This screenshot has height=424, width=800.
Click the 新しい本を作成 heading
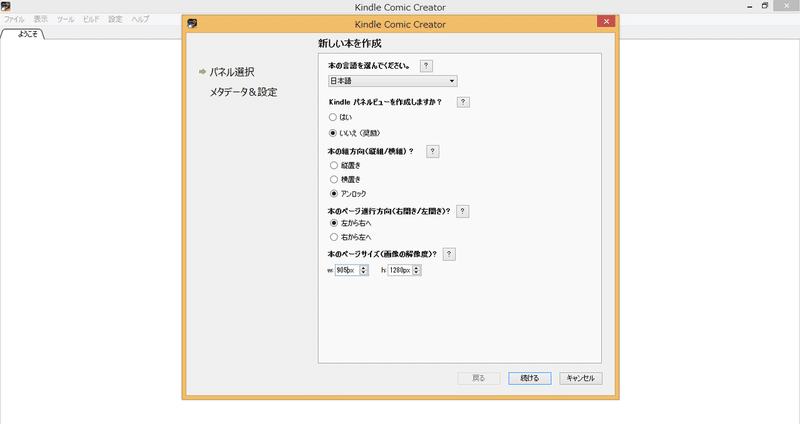coord(350,44)
